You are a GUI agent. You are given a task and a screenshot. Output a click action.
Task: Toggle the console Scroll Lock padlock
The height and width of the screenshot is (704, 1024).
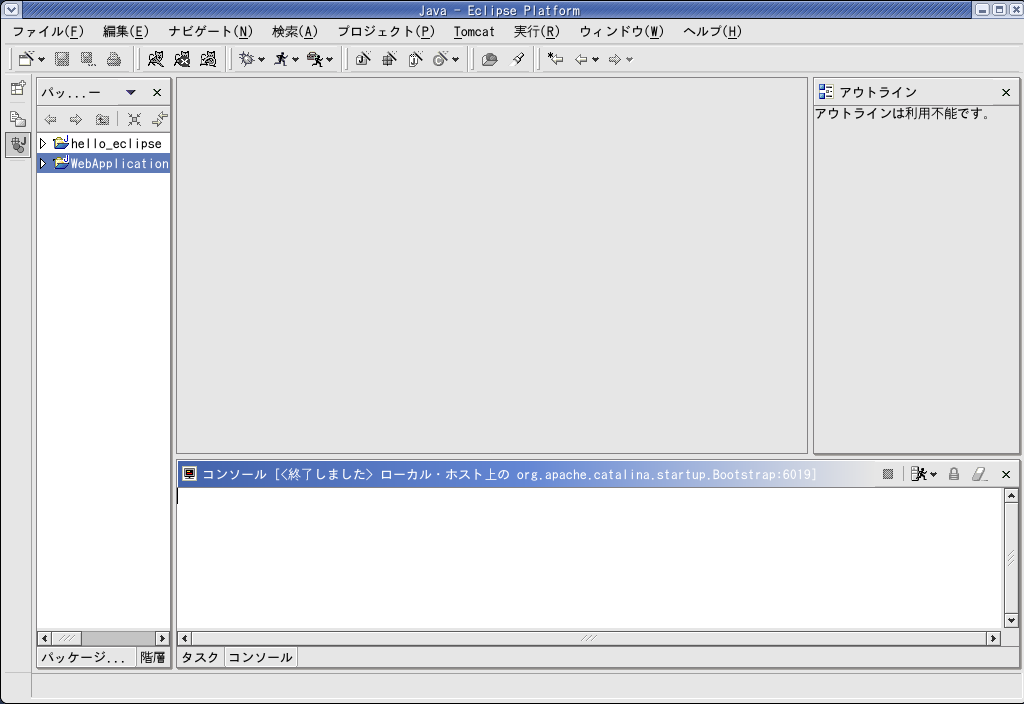[x=954, y=474]
